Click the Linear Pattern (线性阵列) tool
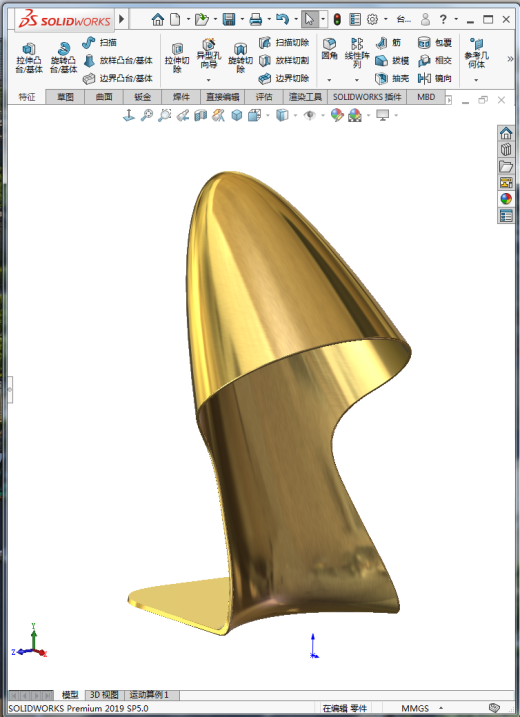 click(357, 53)
